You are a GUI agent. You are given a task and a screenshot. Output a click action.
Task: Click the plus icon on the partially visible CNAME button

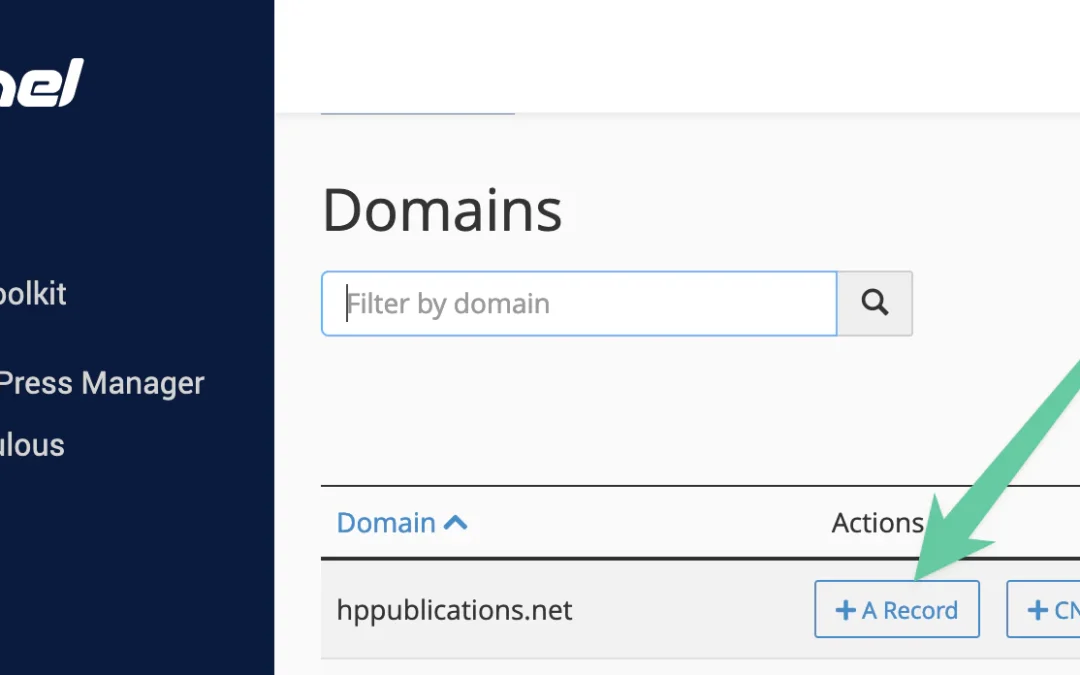pyautogui.click(x=1036, y=609)
